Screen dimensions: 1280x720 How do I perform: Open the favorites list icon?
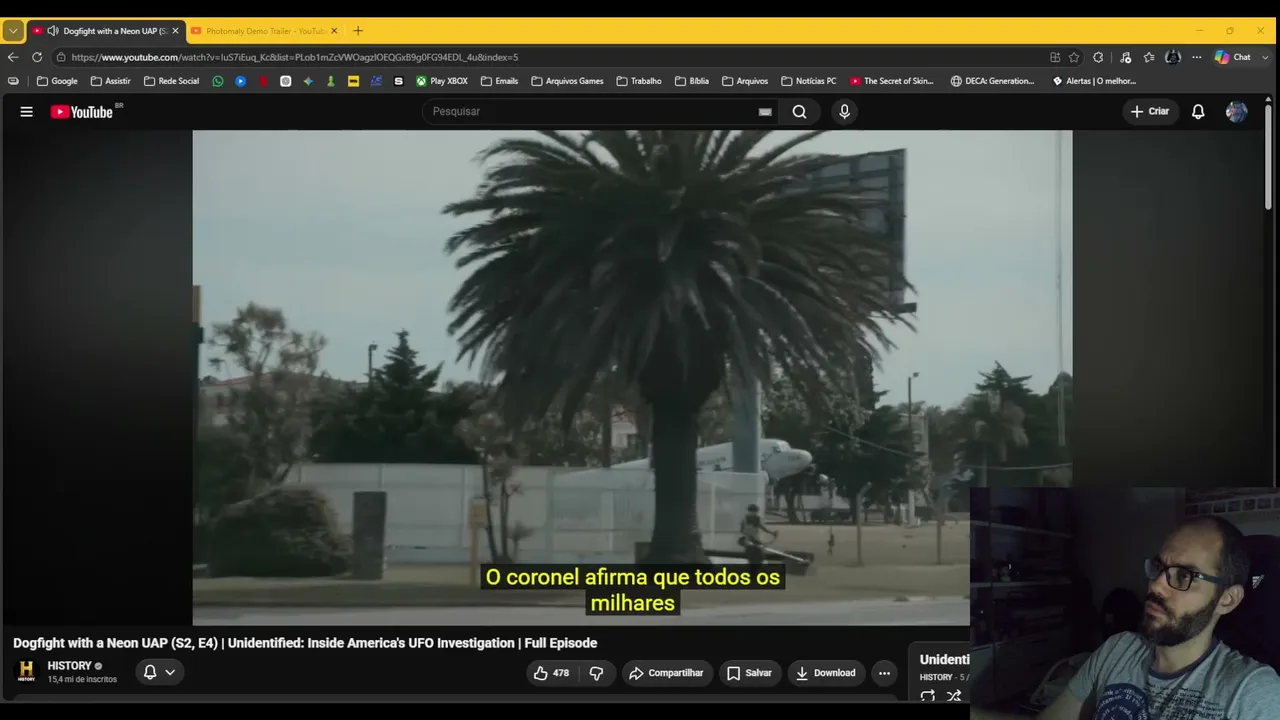pos(1149,57)
